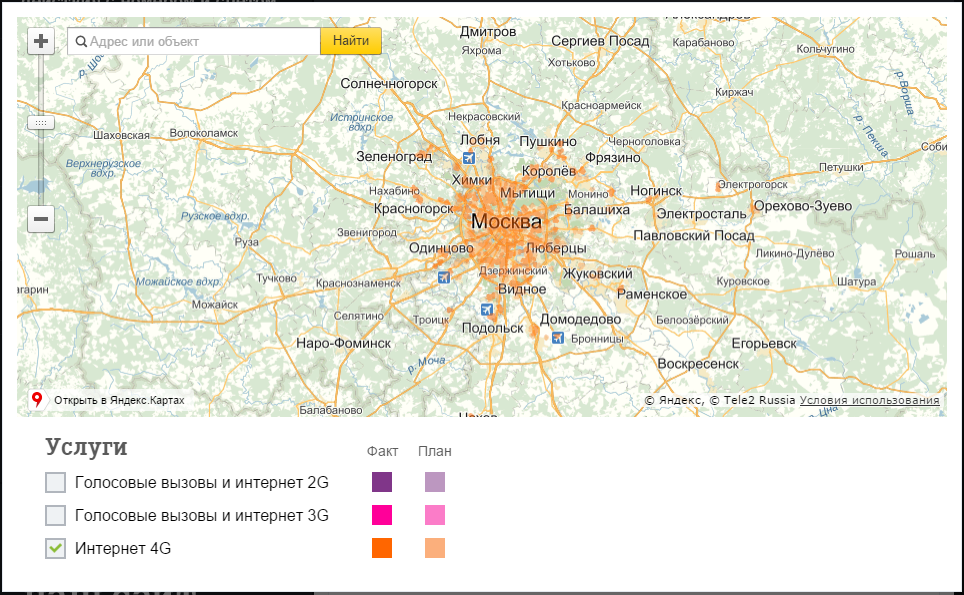Click the 4G Факт orange swatch
This screenshot has width=964, height=595.
(382, 548)
